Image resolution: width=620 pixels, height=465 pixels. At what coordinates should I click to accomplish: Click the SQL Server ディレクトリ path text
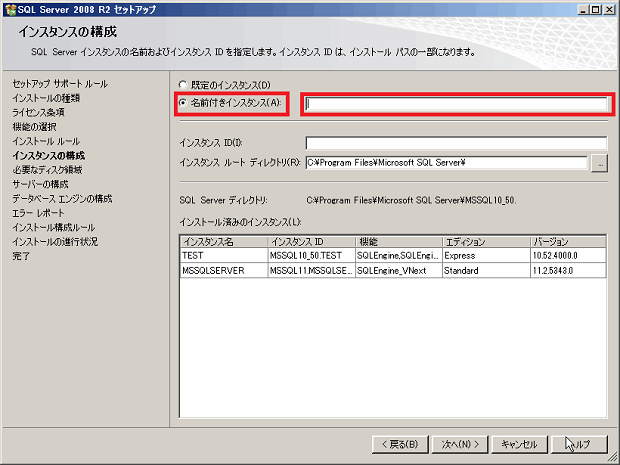[x=411, y=200]
